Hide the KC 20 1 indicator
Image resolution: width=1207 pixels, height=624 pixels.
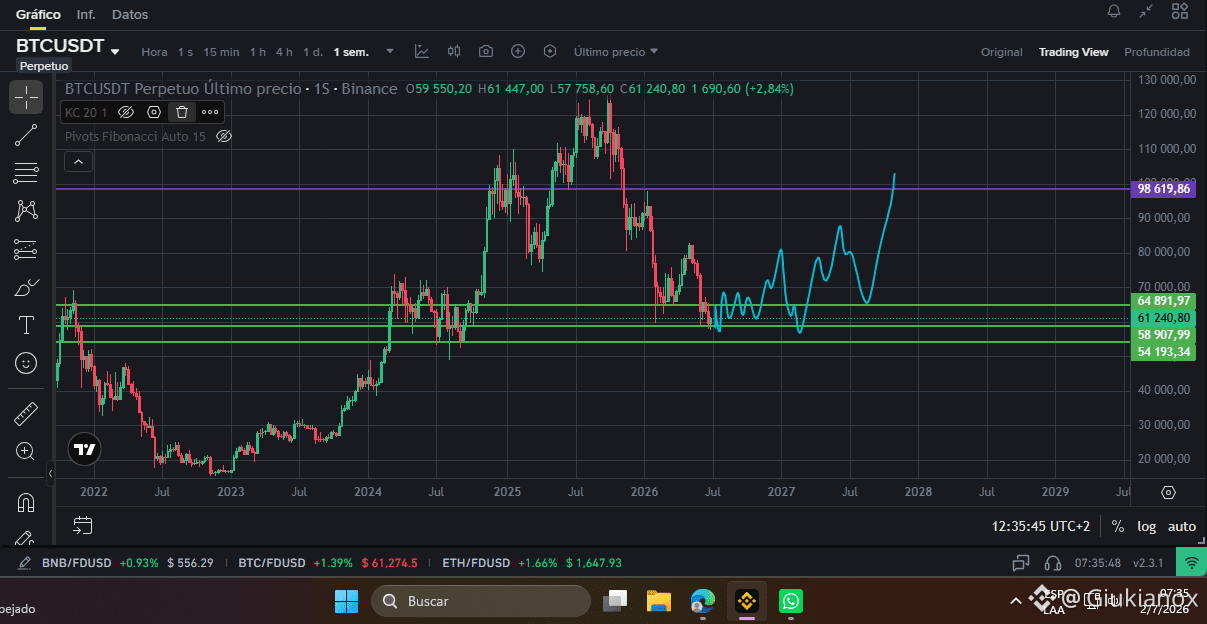[x=126, y=112]
